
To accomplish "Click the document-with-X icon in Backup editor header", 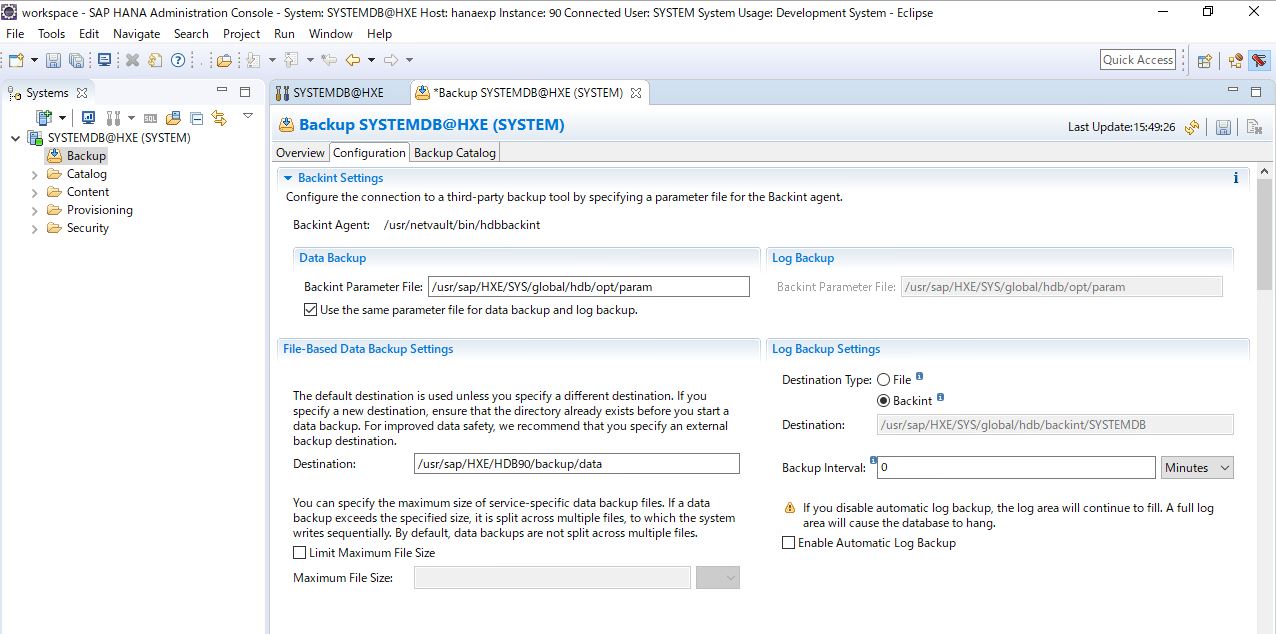I will pyautogui.click(x=1253, y=127).
